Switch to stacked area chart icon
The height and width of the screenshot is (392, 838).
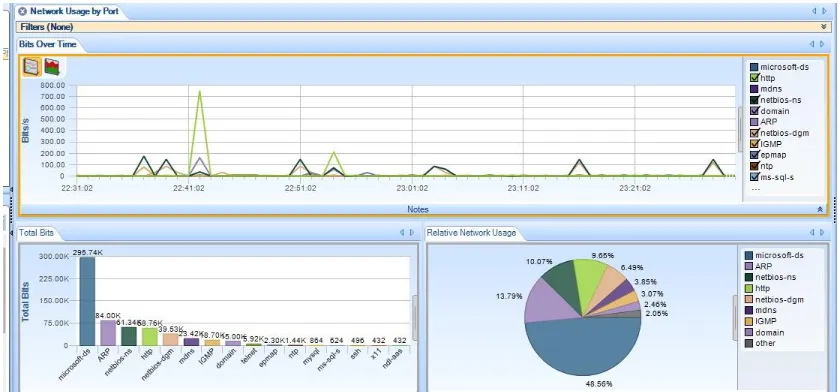(x=52, y=67)
